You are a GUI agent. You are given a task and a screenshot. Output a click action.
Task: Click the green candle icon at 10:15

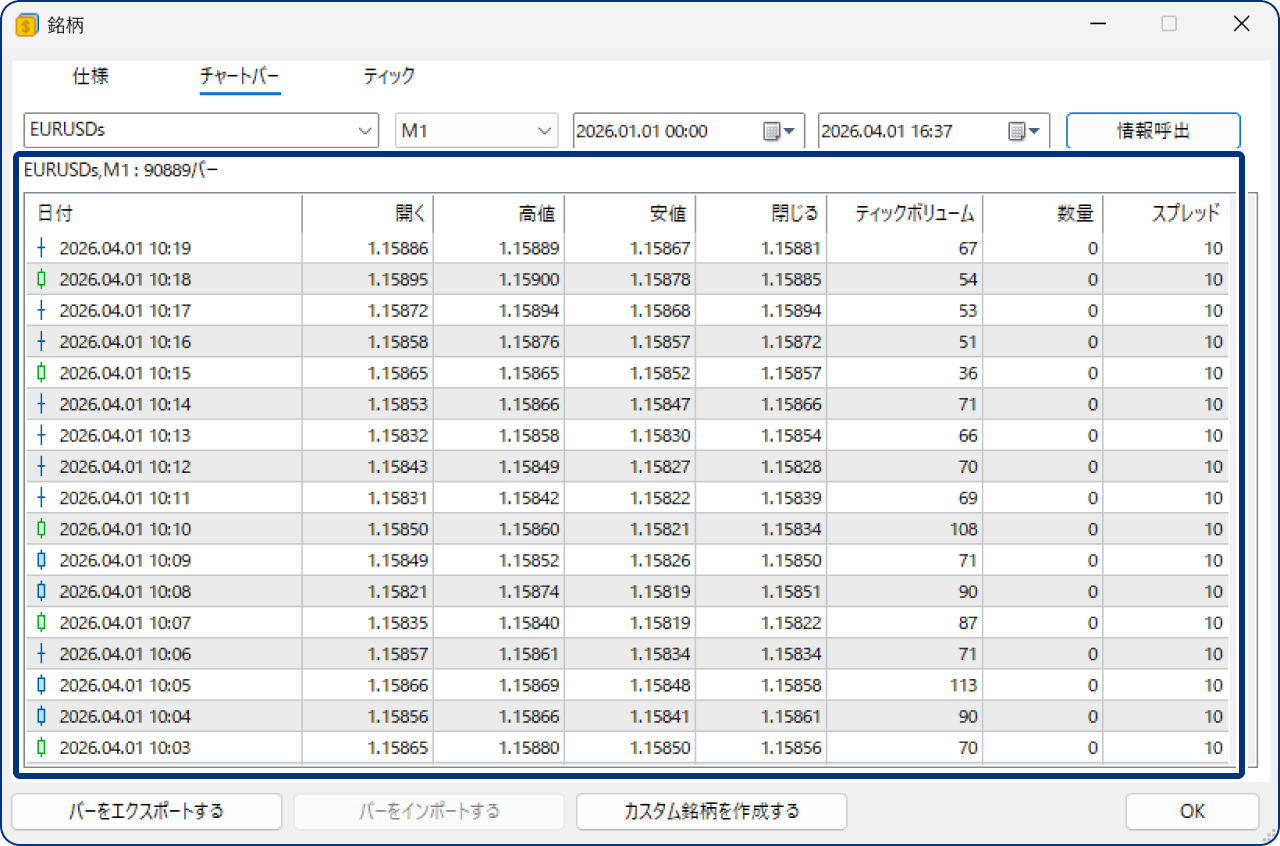[x=41, y=373]
